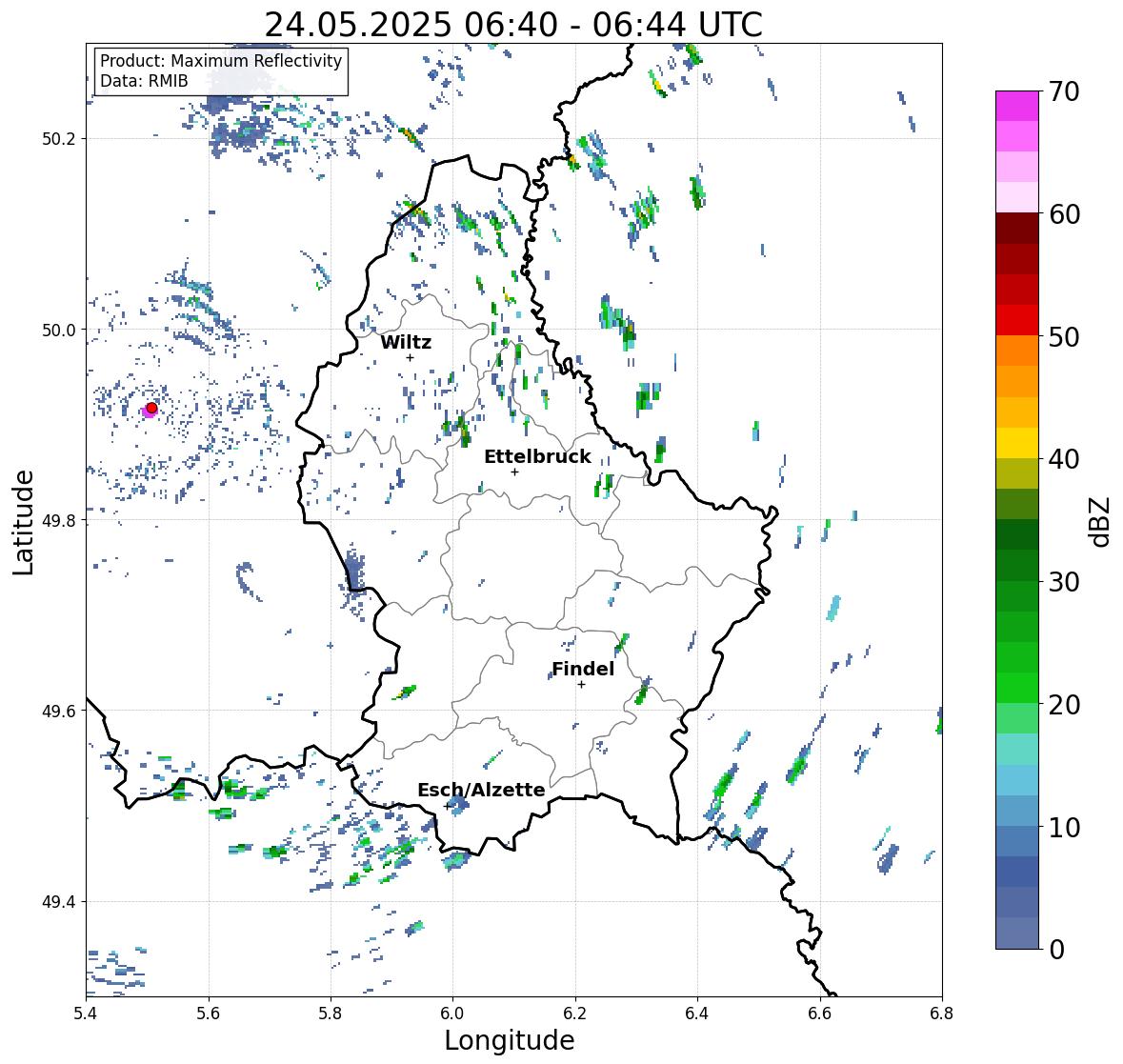Click the Latitude axis label

pos(24,522)
